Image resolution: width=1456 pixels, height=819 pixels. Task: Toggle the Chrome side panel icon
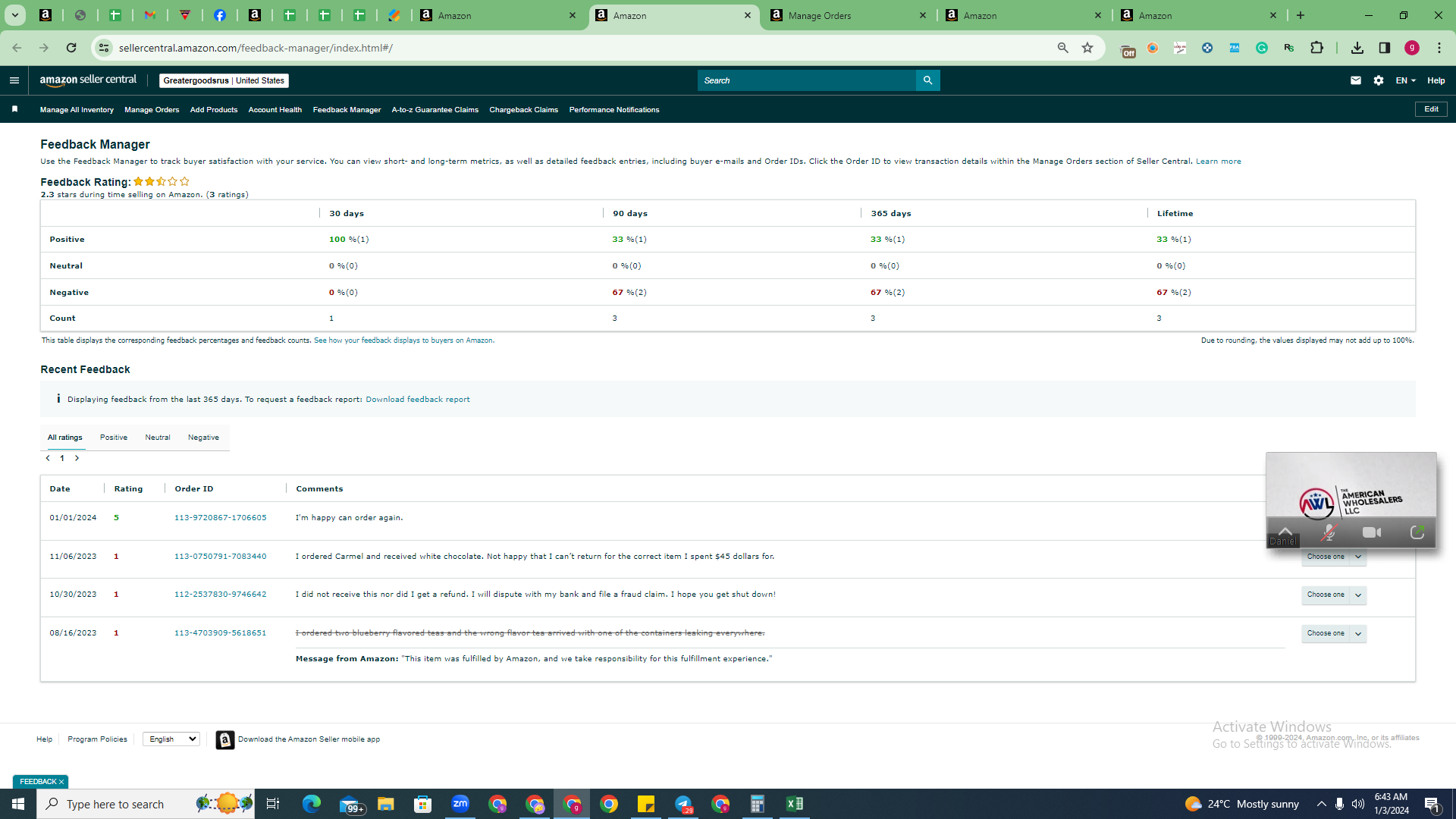1385,48
